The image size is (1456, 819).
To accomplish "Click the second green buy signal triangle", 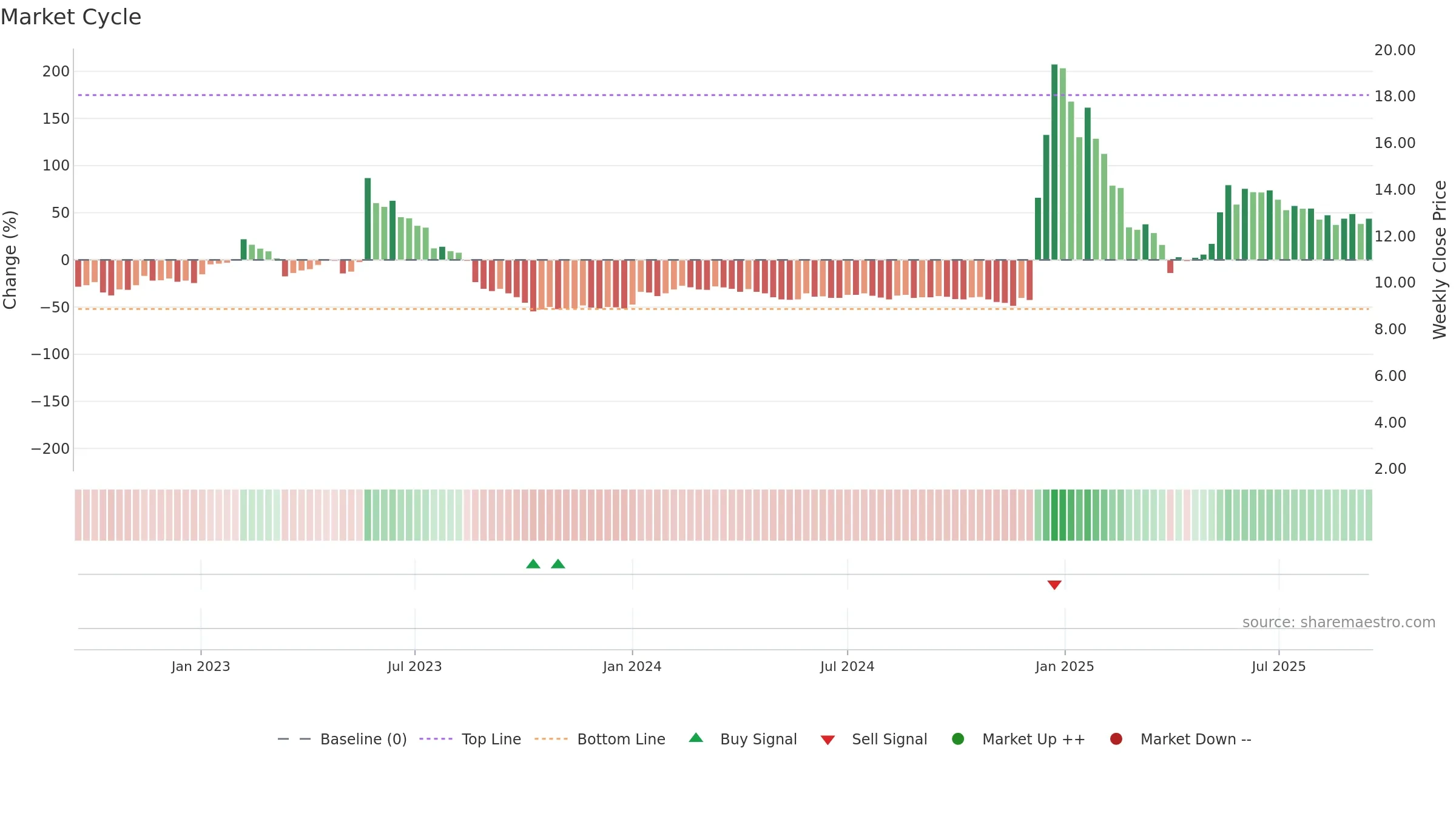I will [558, 564].
